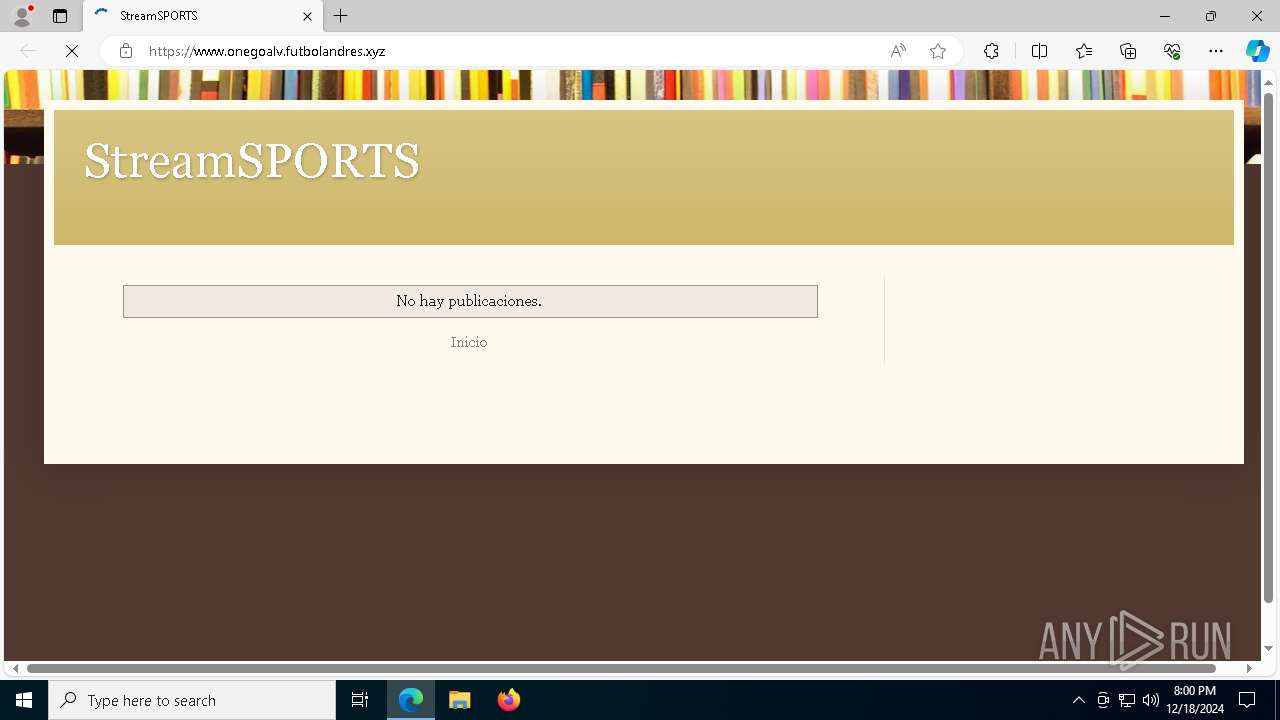Screen dimensions: 1280x720
Task: Minimize the Edge window
Action: [1164, 16]
